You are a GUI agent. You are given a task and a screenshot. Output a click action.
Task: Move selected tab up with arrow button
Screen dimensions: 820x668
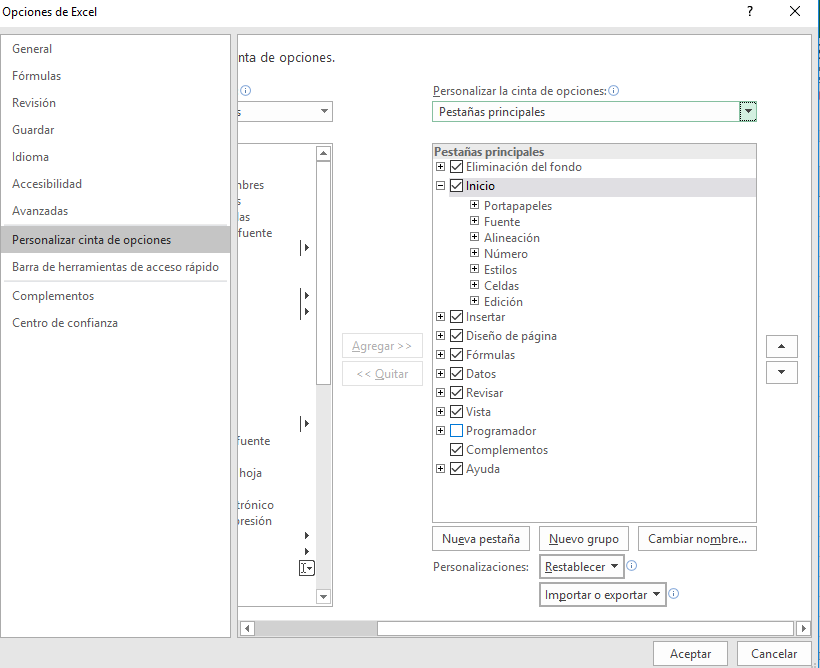tap(782, 346)
